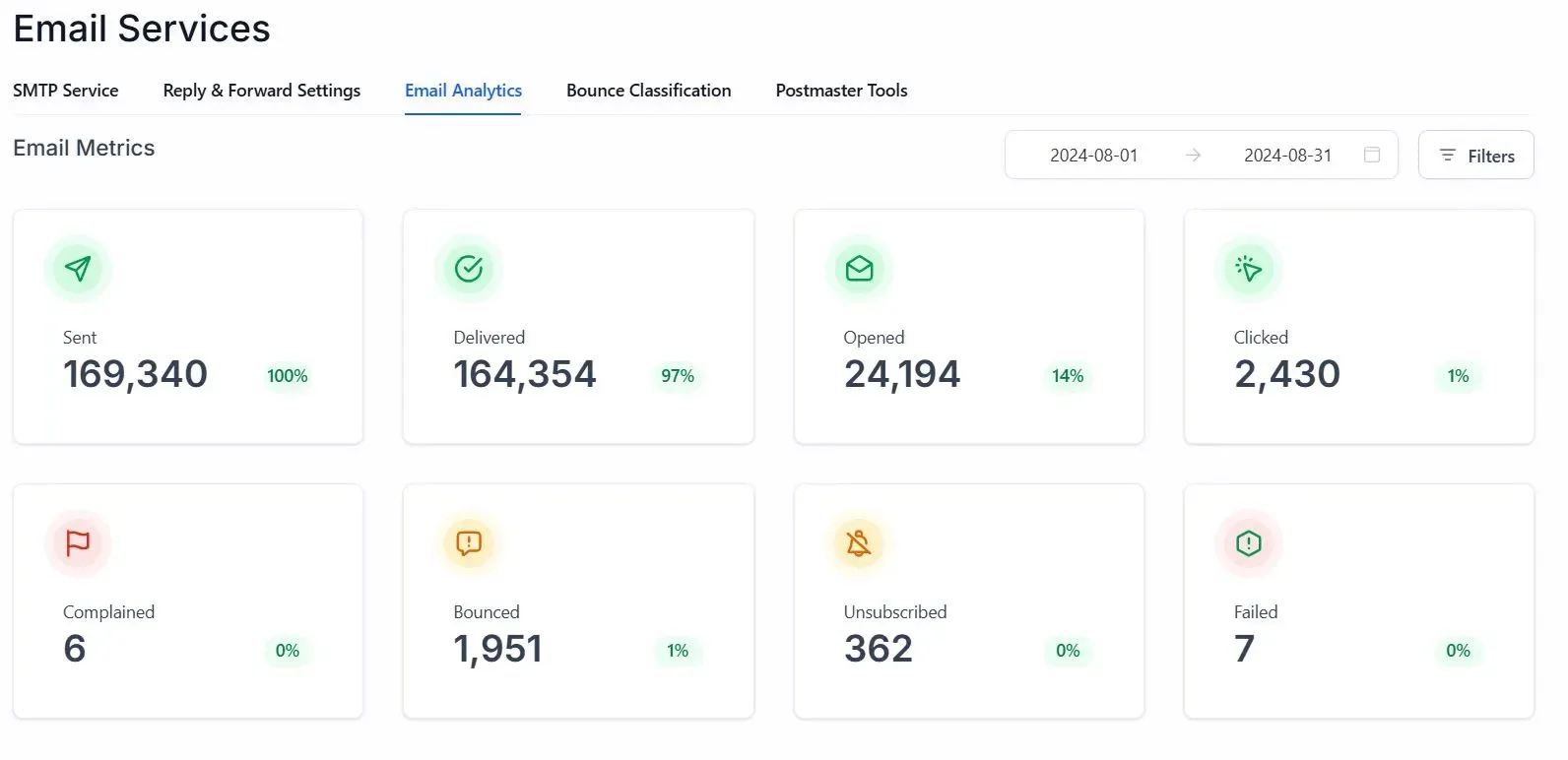This screenshot has height=760, width=1568.
Task: Click the Complained count 6
Action: [75, 649]
